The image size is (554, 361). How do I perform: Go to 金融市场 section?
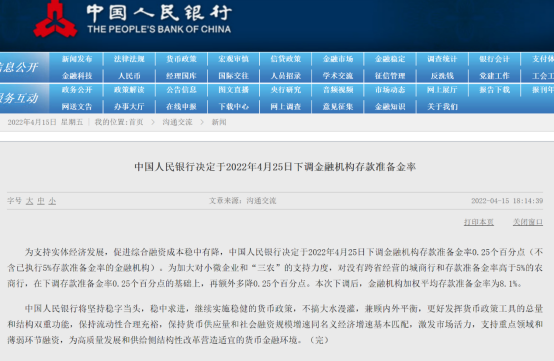338,59
